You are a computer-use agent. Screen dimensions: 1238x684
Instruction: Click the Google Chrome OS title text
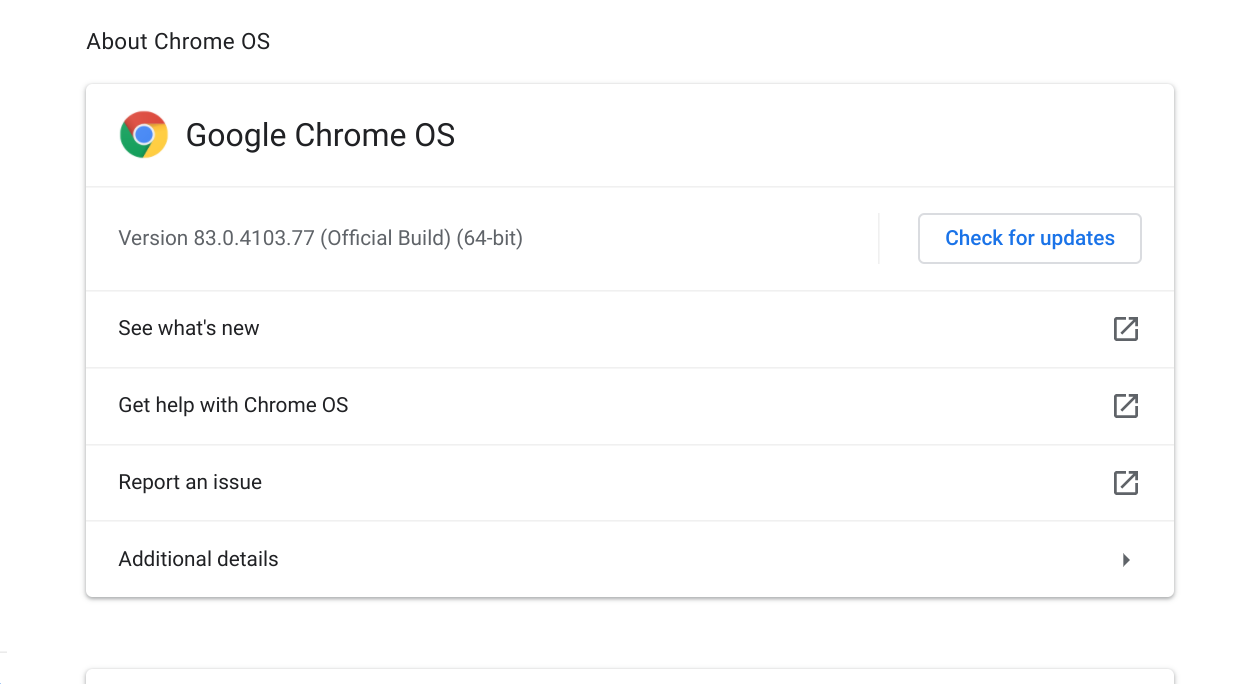point(321,135)
